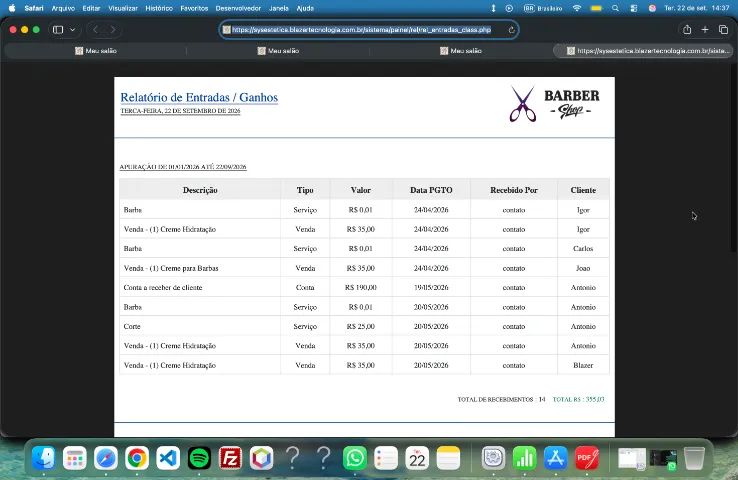
Task: Open Launchpad from the Dock
Action: click(x=75, y=457)
